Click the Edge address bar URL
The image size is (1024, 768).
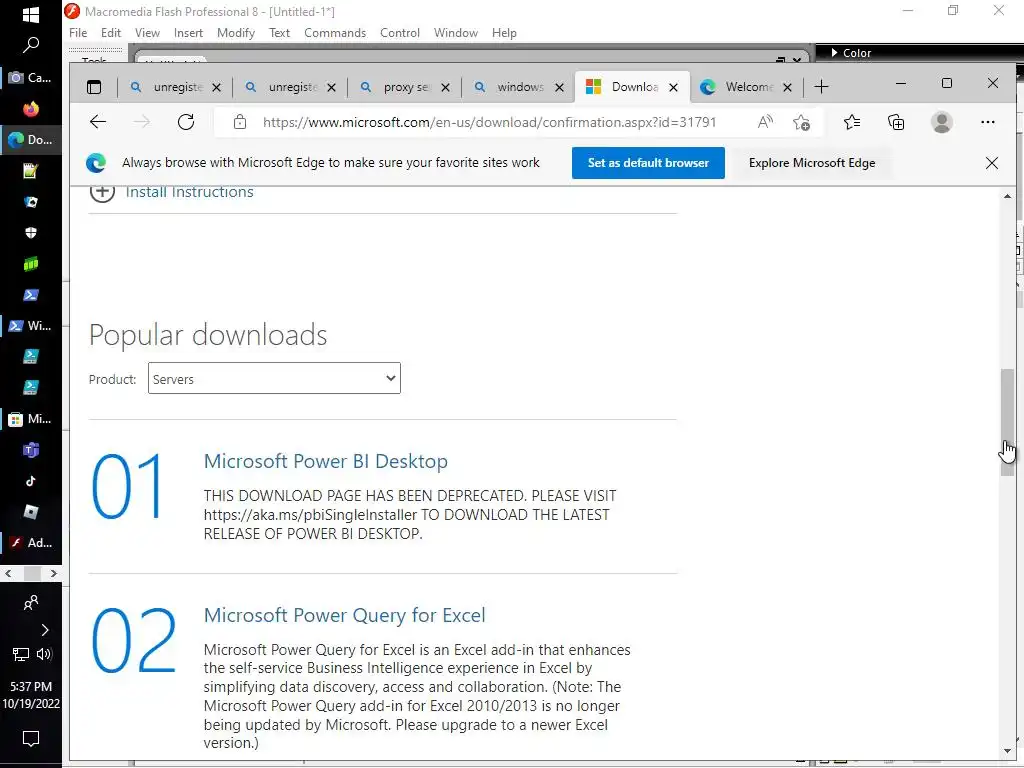click(x=489, y=122)
